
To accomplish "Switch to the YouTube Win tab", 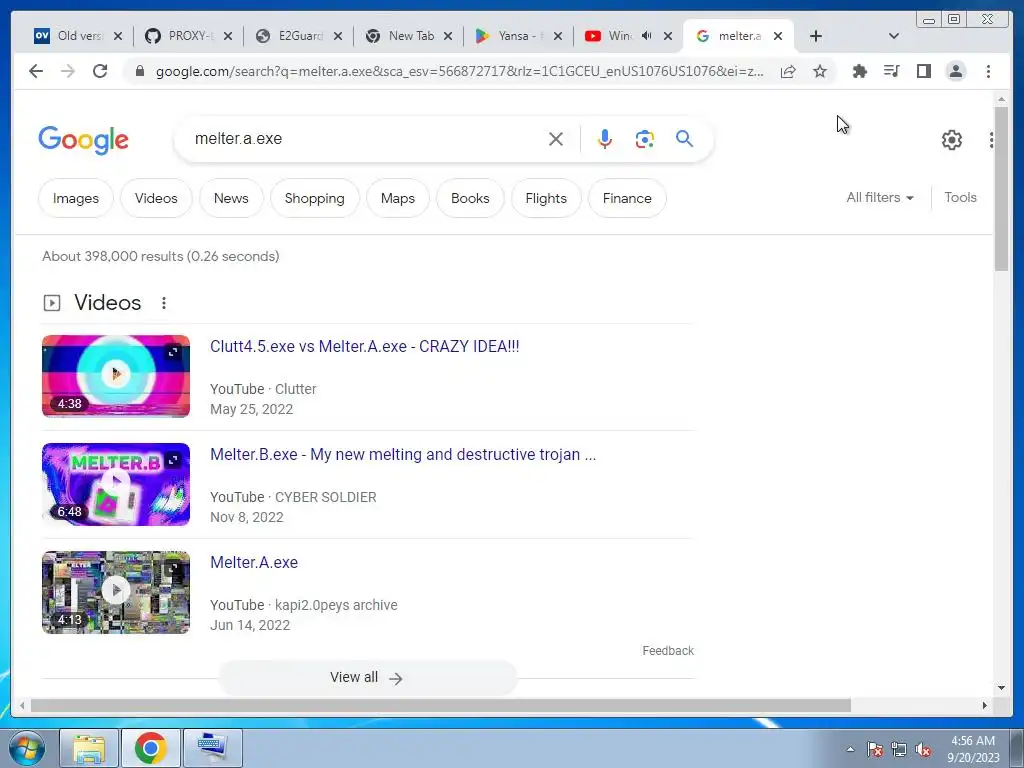I will click(628, 36).
